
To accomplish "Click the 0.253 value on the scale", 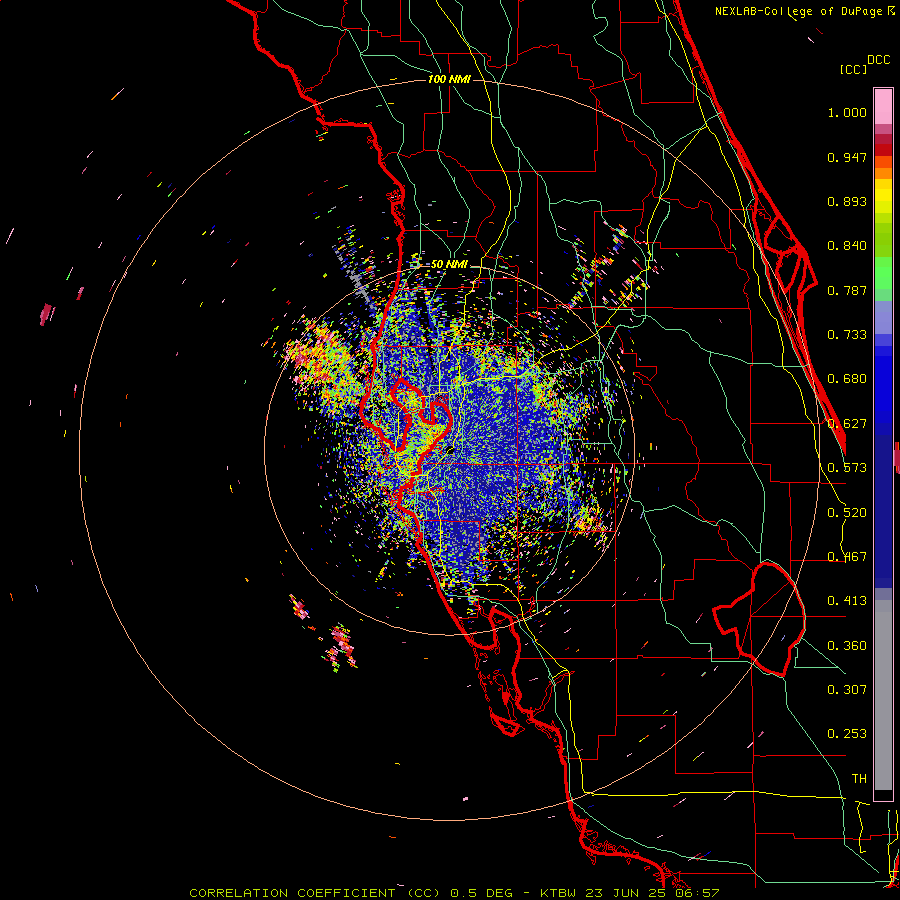I will click(x=847, y=734).
